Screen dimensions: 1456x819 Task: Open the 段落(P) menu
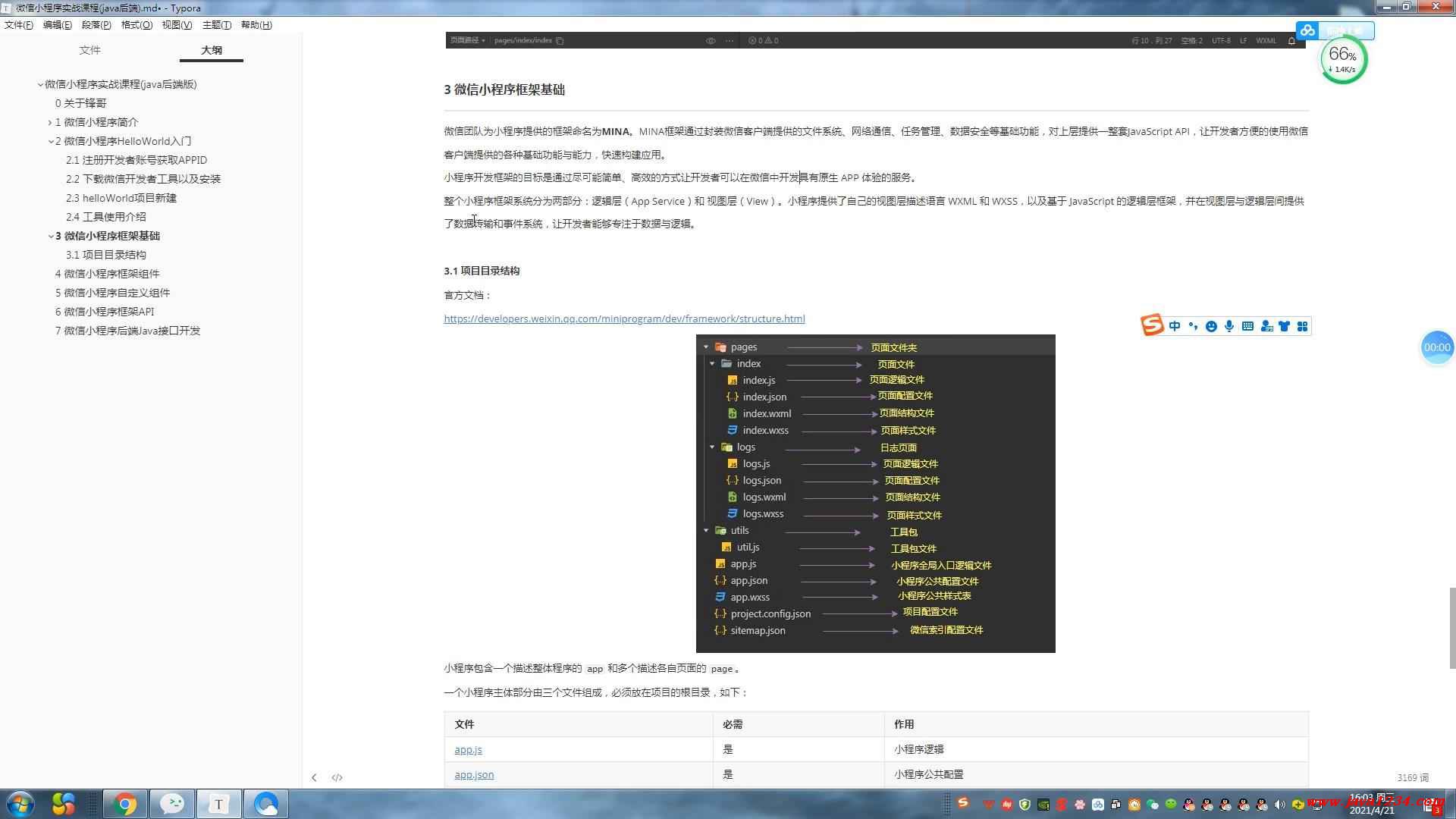tap(96, 25)
